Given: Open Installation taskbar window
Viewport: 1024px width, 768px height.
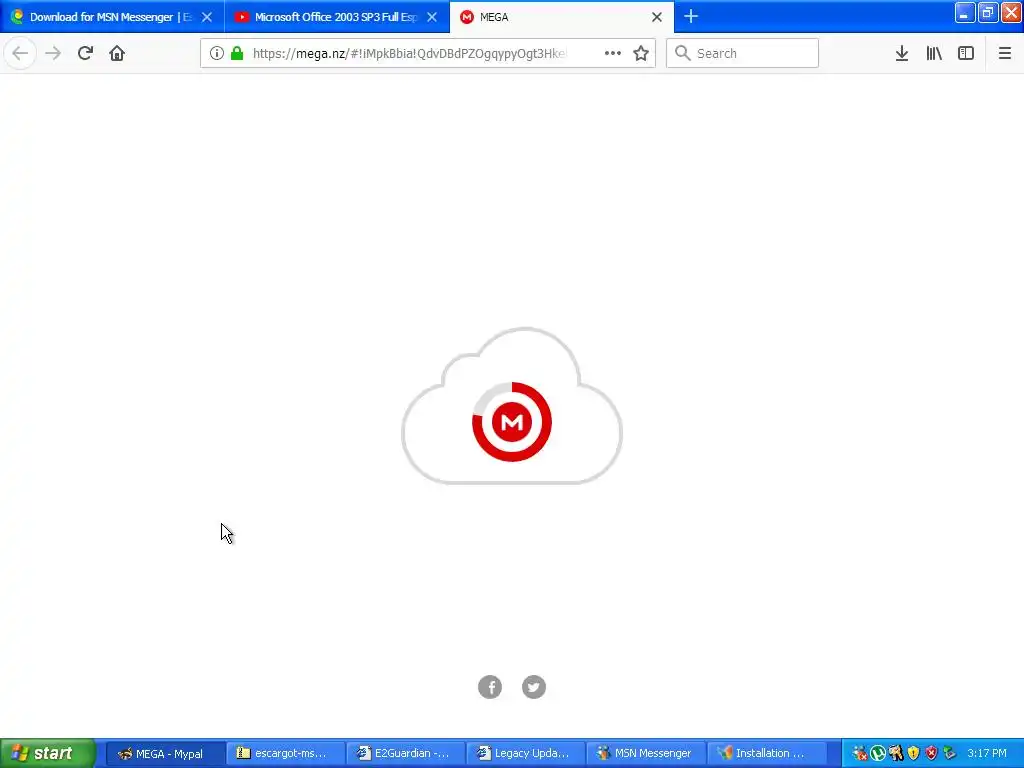Looking at the screenshot, I should pos(767,753).
